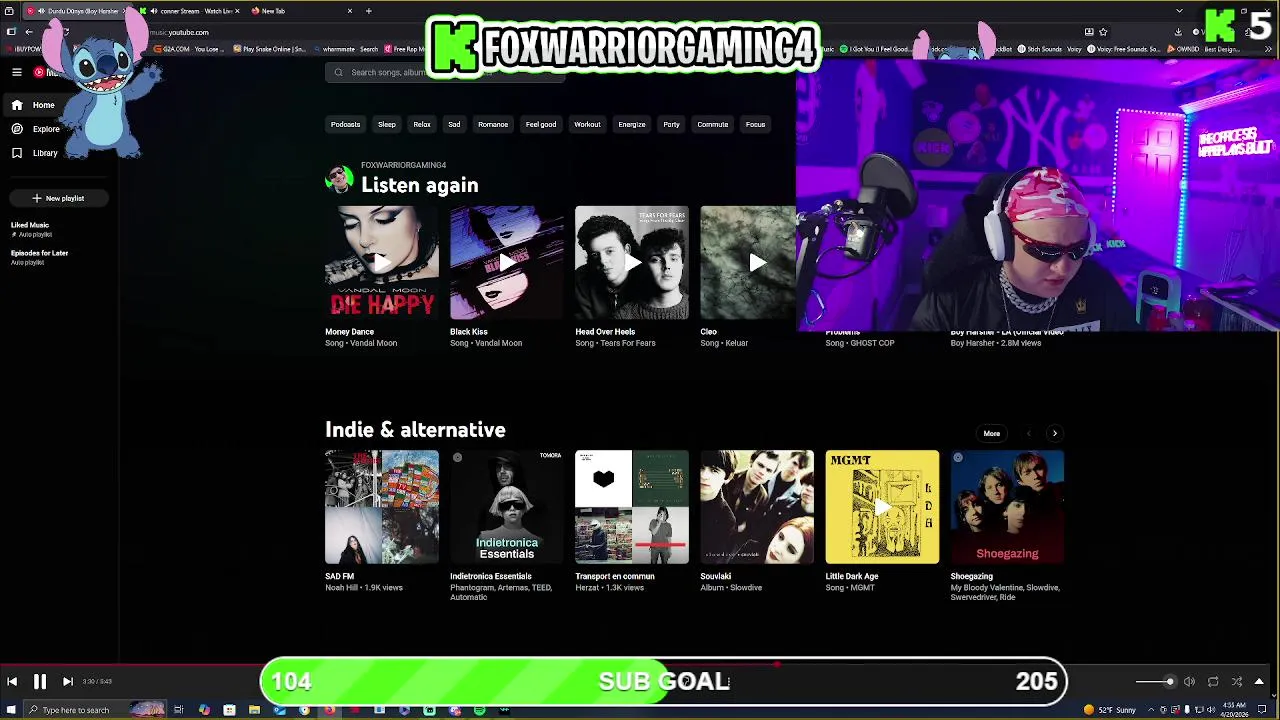This screenshot has width=1280, height=720.
Task: Open the Souvlaki album cover
Action: pyautogui.click(x=757, y=507)
